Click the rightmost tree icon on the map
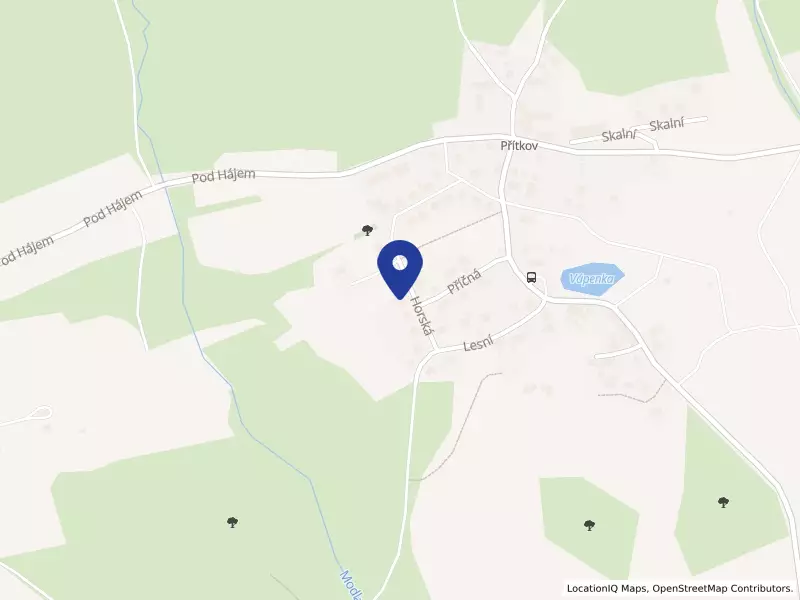 point(723,502)
